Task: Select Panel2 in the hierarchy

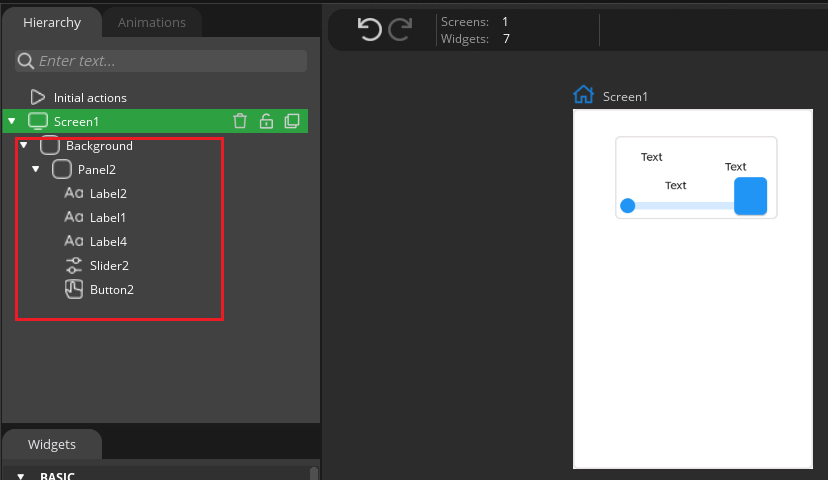Action: (97, 170)
